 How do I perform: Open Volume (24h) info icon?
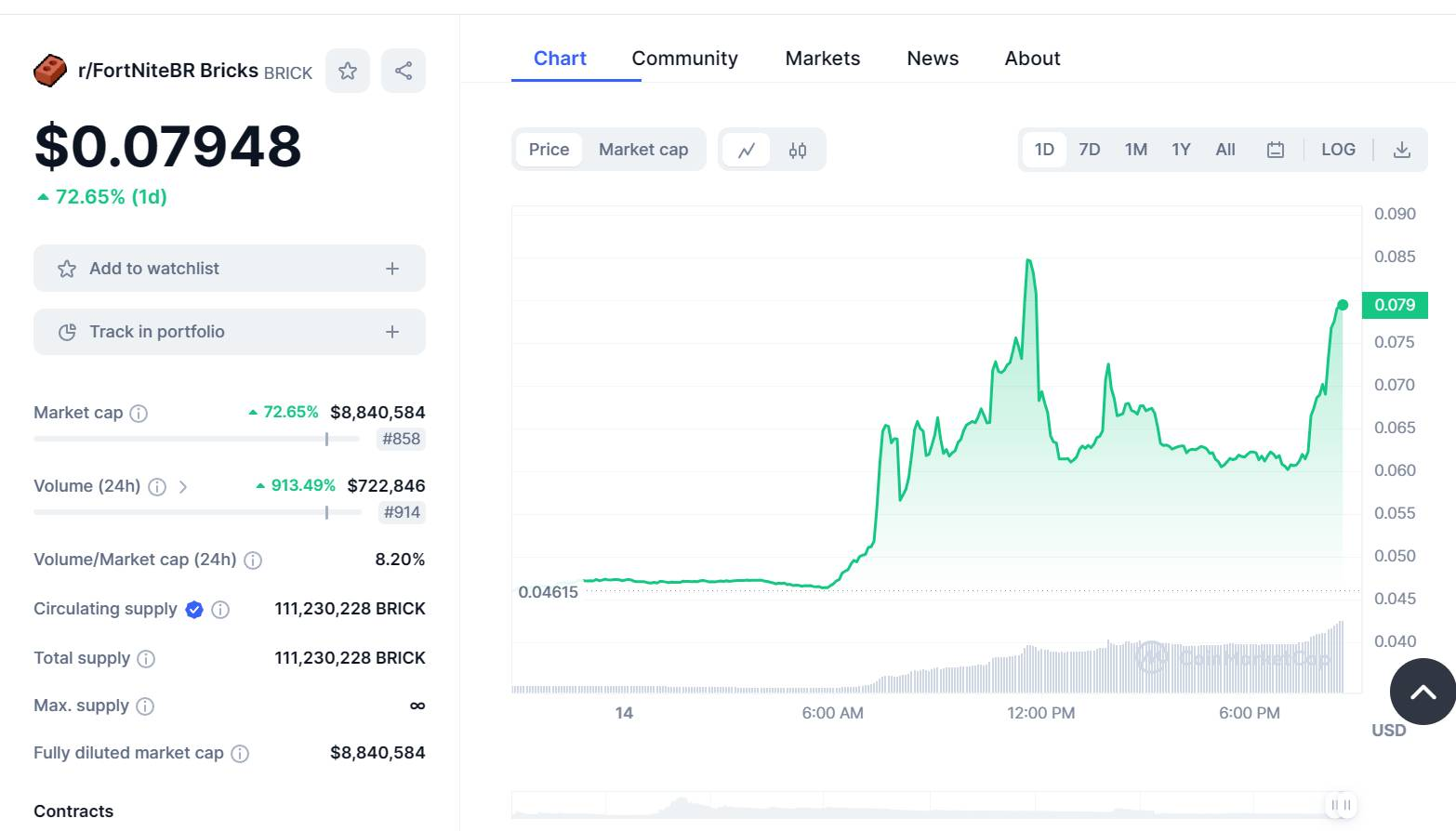(157, 486)
